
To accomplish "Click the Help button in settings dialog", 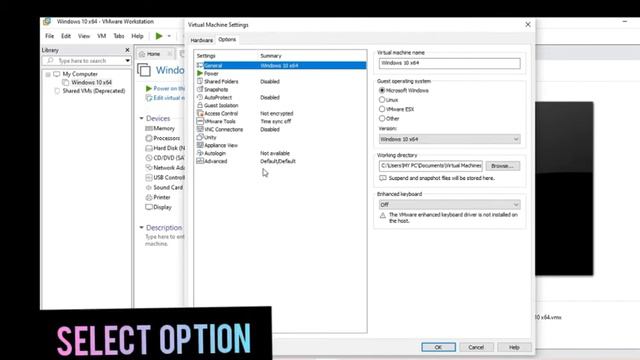I will 514,347.
